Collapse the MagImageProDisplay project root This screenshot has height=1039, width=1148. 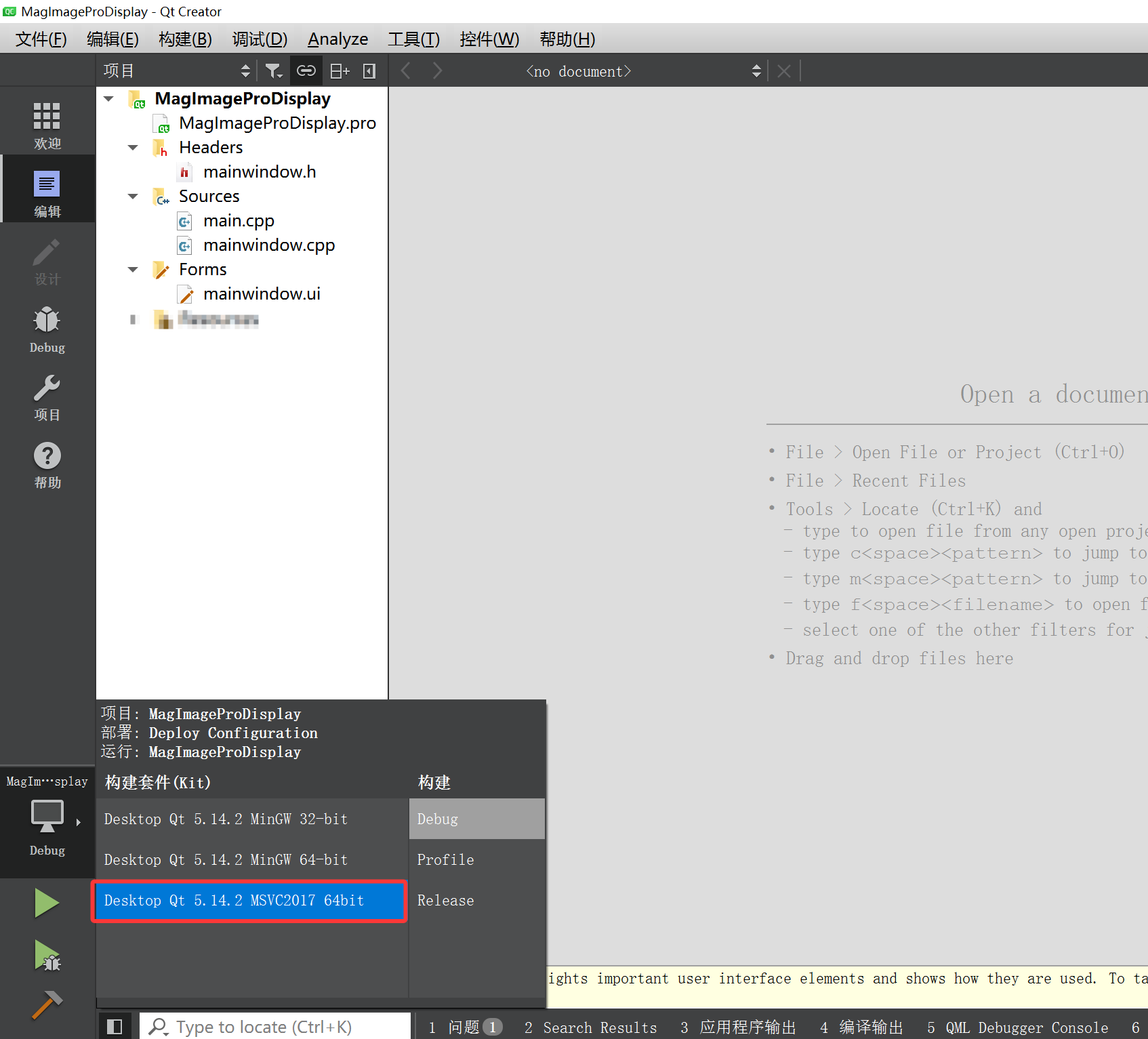(109, 99)
